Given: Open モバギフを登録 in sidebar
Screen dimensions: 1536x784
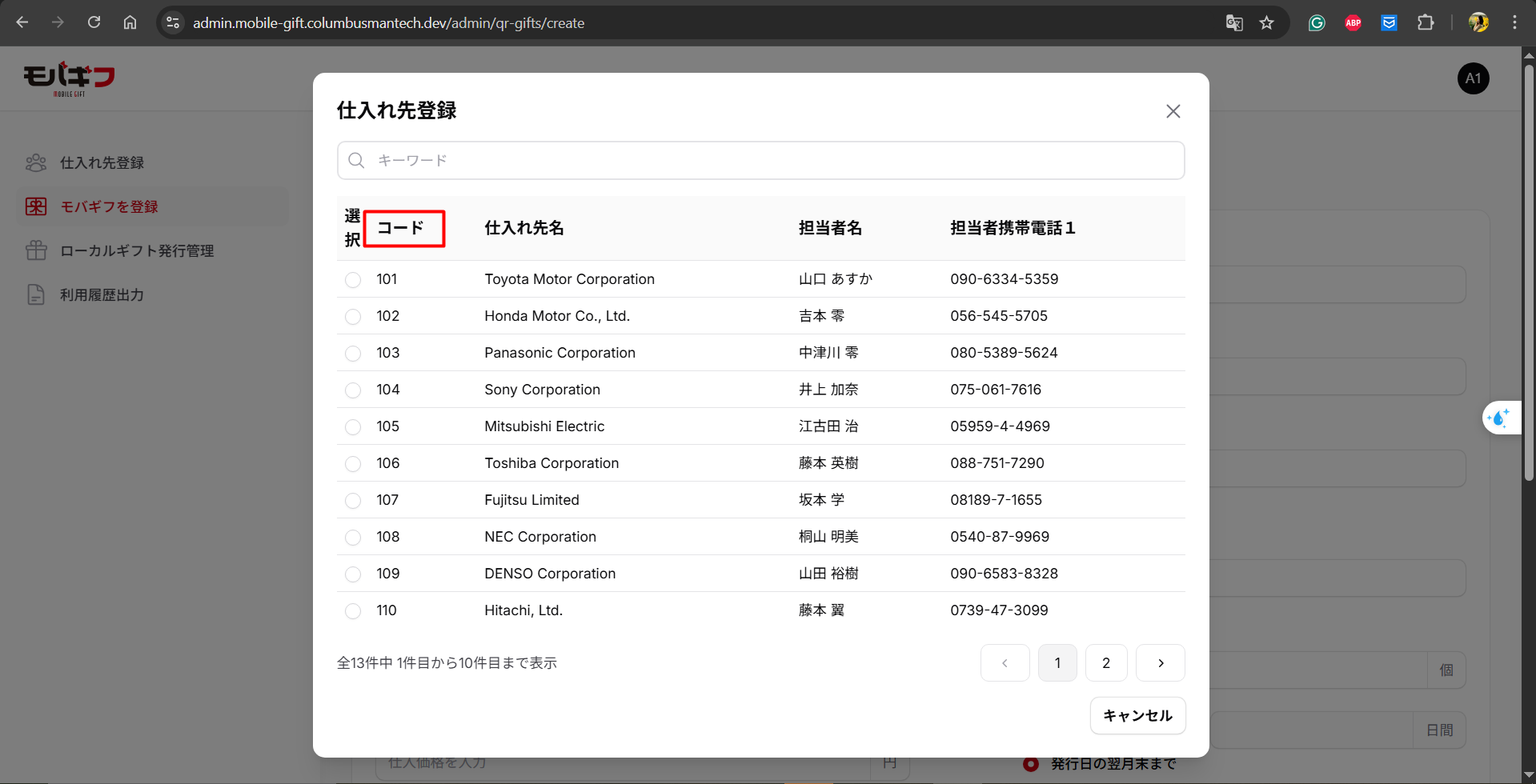Looking at the screenshot, I should coord(110,206).
